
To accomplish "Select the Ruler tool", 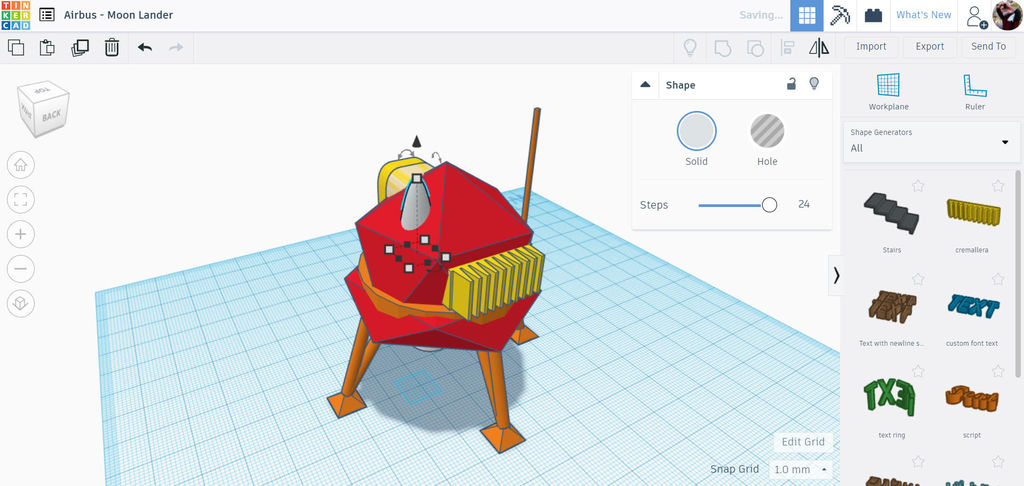I will click(974, 91).
